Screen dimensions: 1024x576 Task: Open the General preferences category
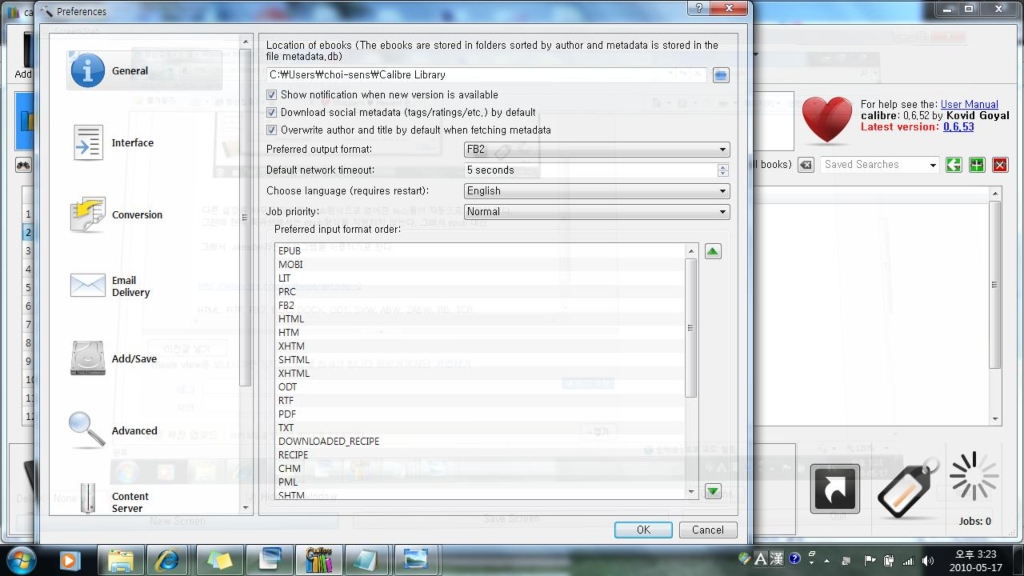(144, 71)
